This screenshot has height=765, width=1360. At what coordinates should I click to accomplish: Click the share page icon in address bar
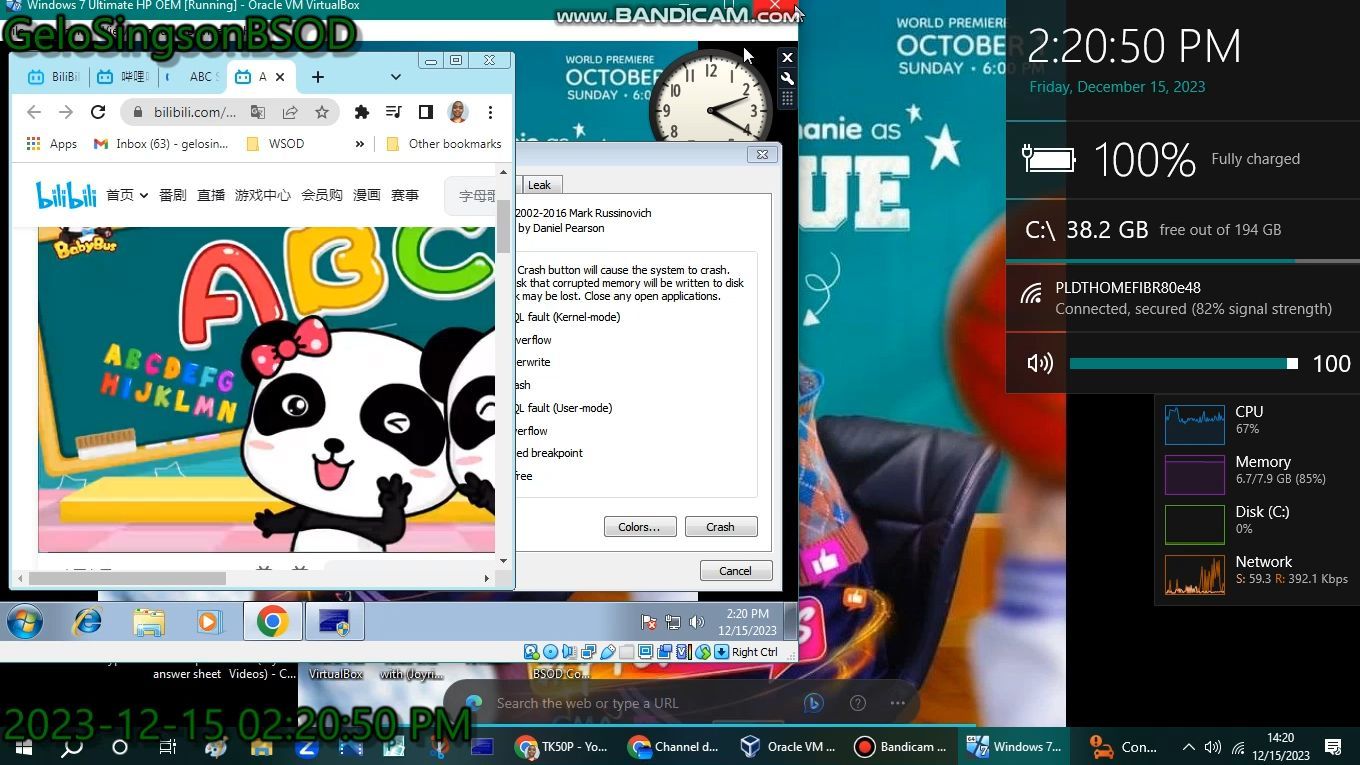pyautogui.click(x=290, y=112)
